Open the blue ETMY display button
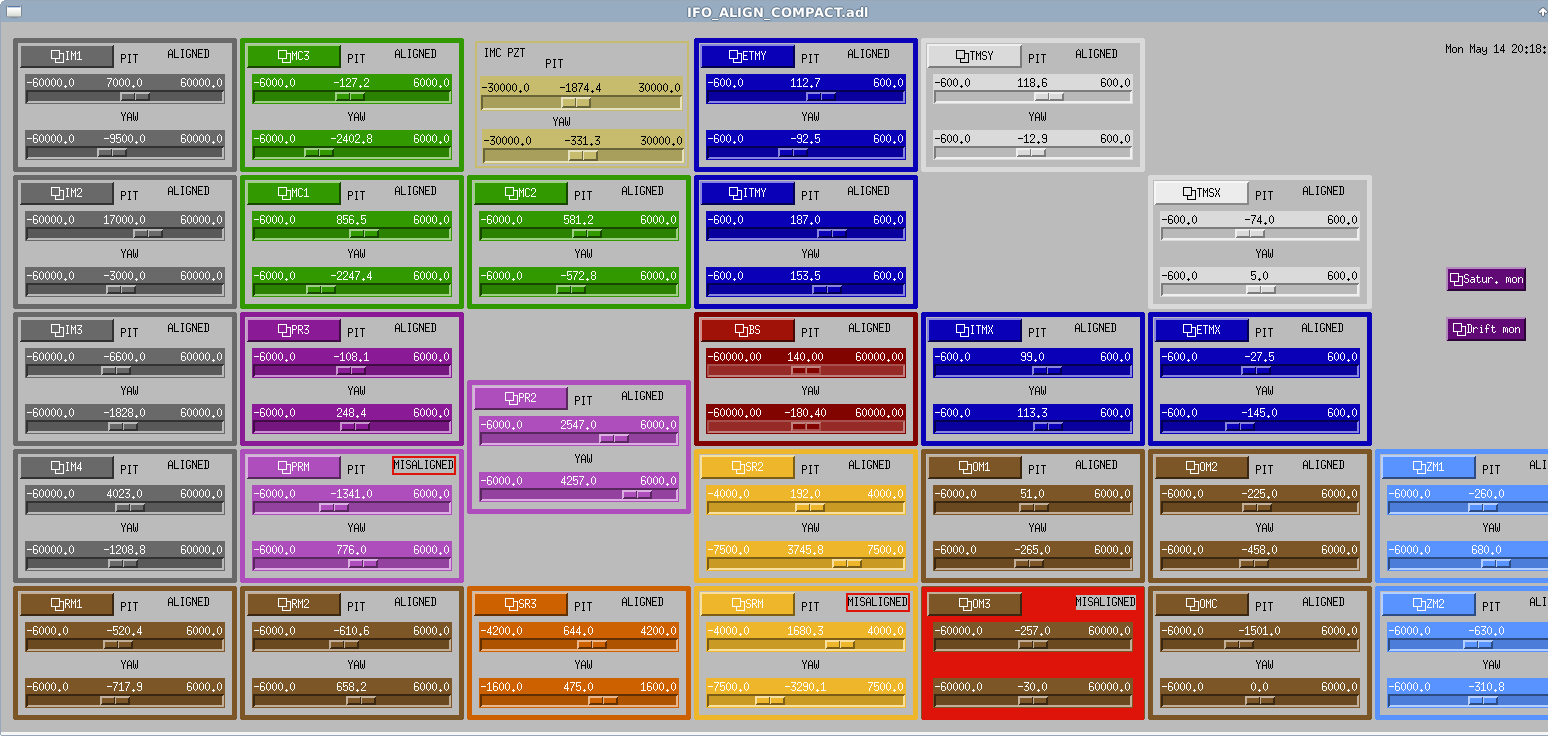The width and height of the screenshot is (1548, 736). [x=748, y=57]
